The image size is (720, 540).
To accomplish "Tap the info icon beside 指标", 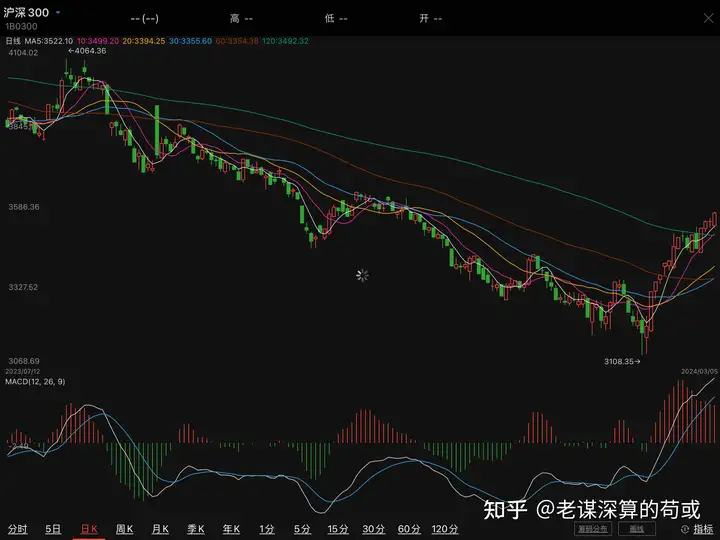I will [685, 529].
